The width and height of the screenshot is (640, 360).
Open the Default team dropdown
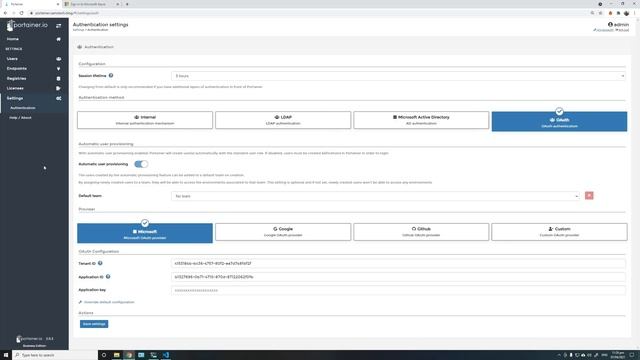click(x=376, y=196)
